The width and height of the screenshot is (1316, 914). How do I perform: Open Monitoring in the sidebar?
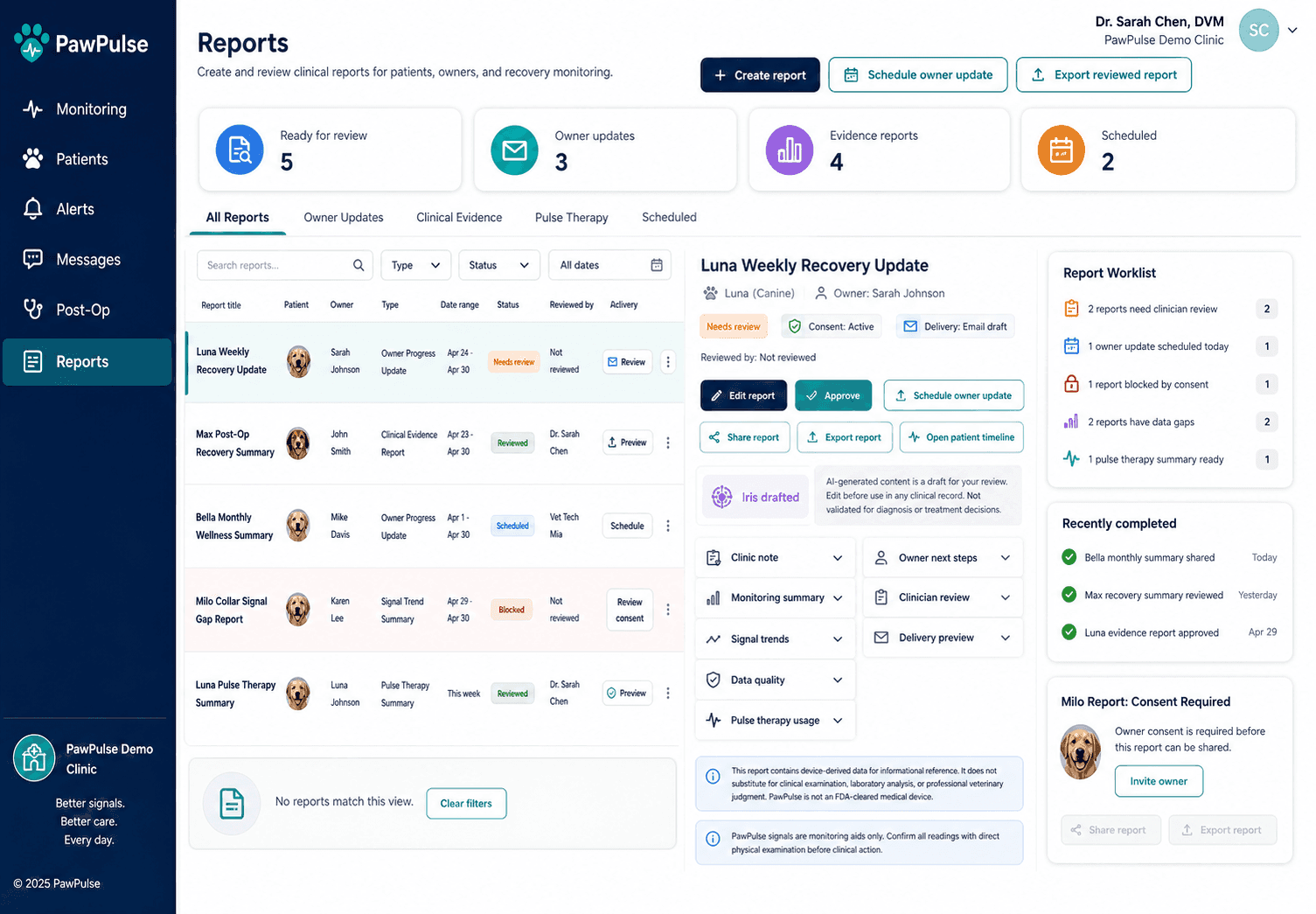(x=87, y=109)
